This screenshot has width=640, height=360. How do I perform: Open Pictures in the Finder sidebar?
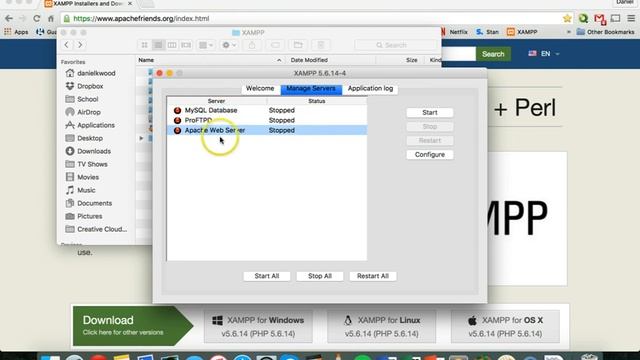(89, 216)
